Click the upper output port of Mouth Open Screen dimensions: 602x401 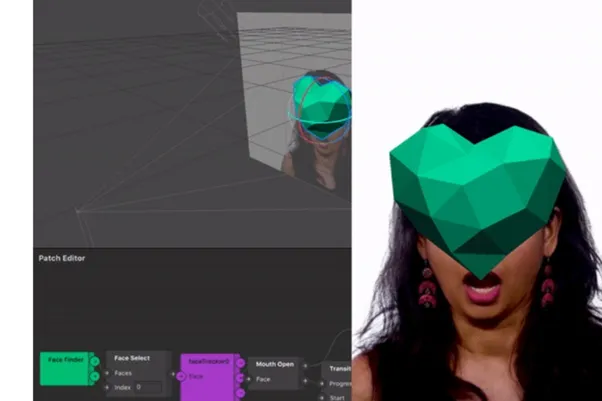[x=305, y=366]
